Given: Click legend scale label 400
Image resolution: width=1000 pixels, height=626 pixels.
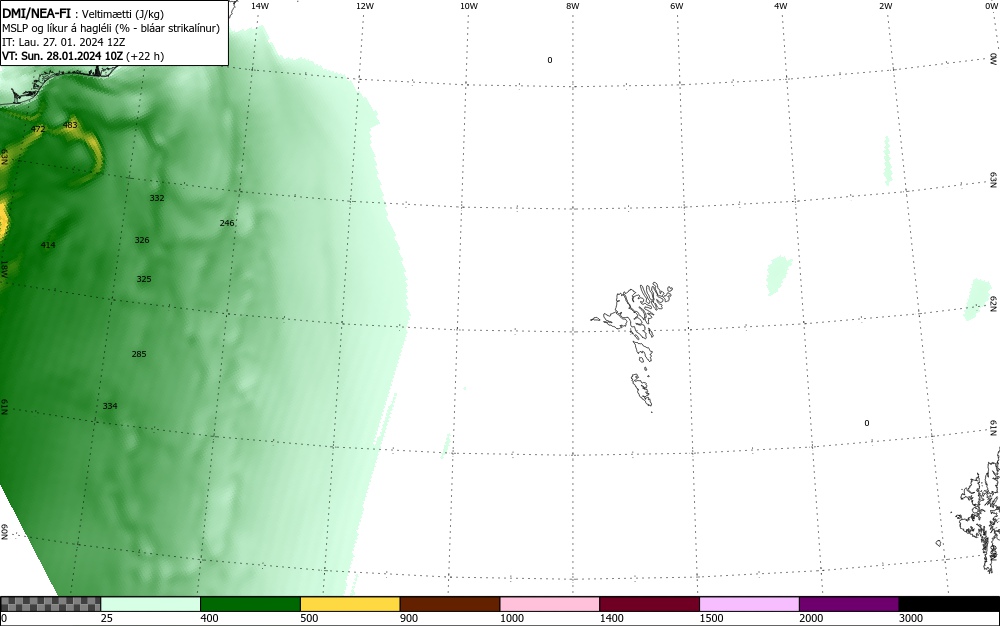Looking at the screenshot, I should (x=209, y=618).
